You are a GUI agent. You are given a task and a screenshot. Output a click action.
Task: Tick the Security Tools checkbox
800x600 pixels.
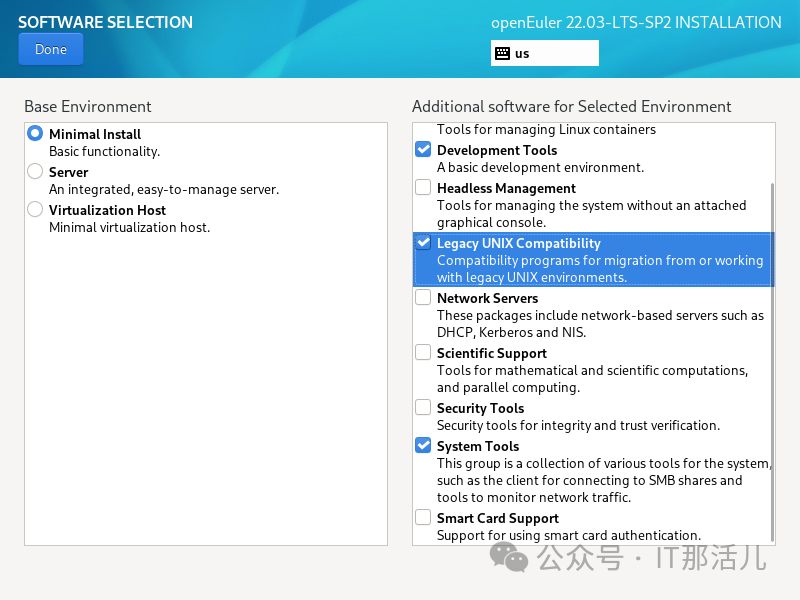[x=423, y=408]
